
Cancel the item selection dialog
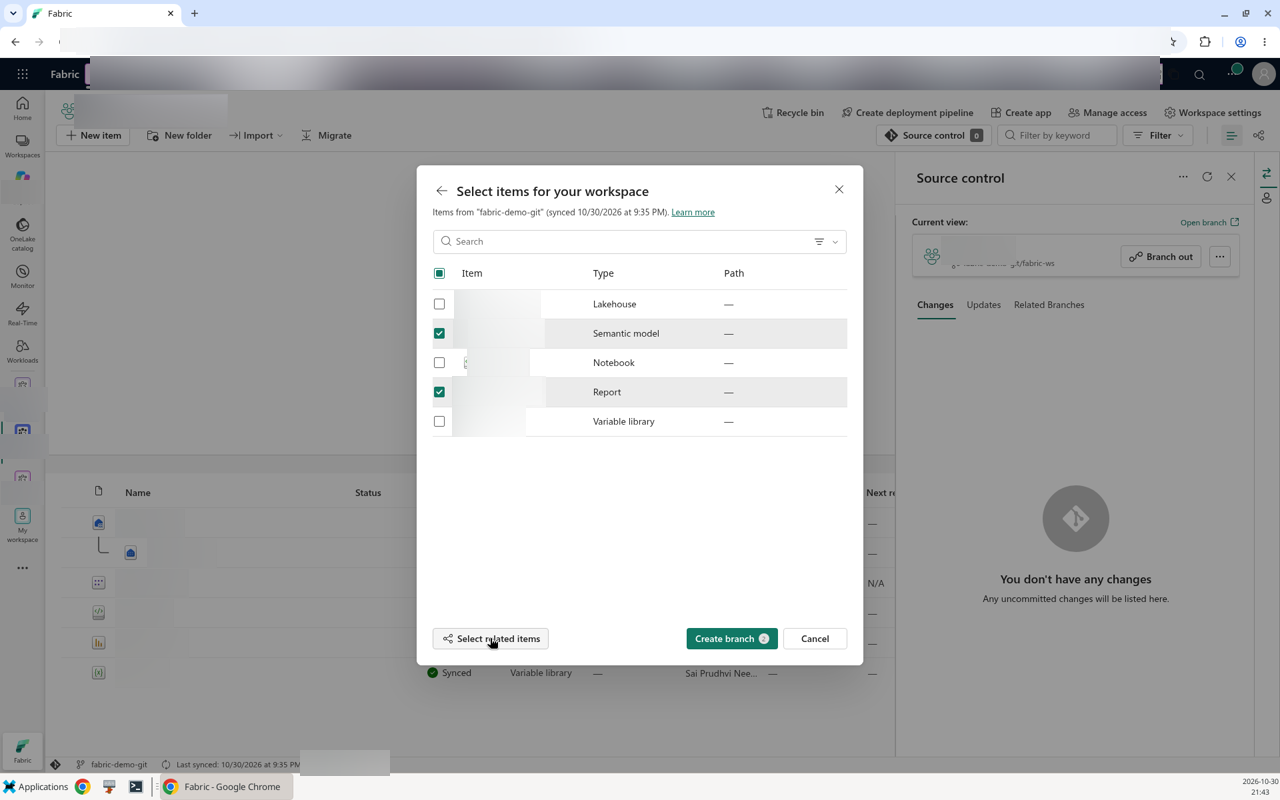[x=815, y=639]
